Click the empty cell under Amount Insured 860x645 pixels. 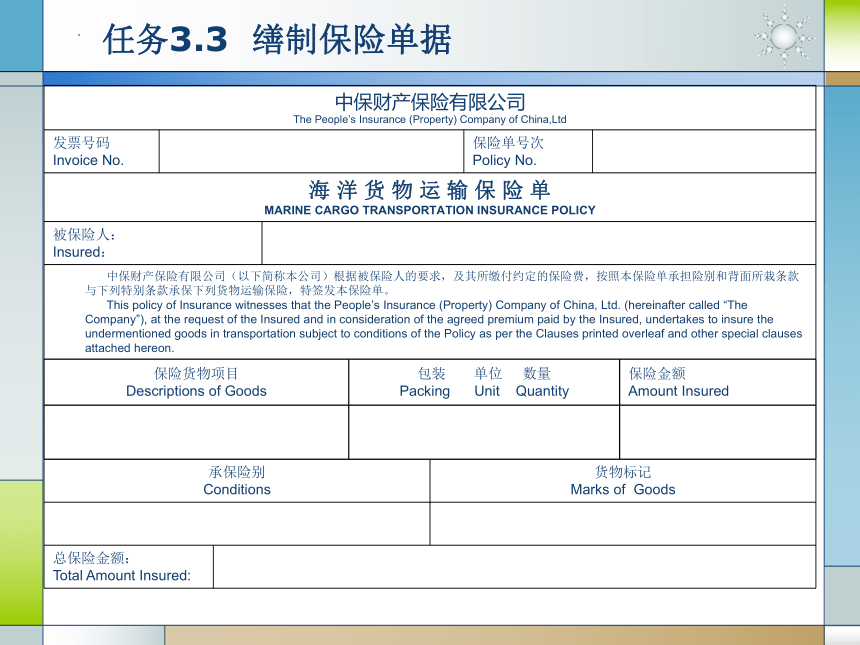click(718, 432)
